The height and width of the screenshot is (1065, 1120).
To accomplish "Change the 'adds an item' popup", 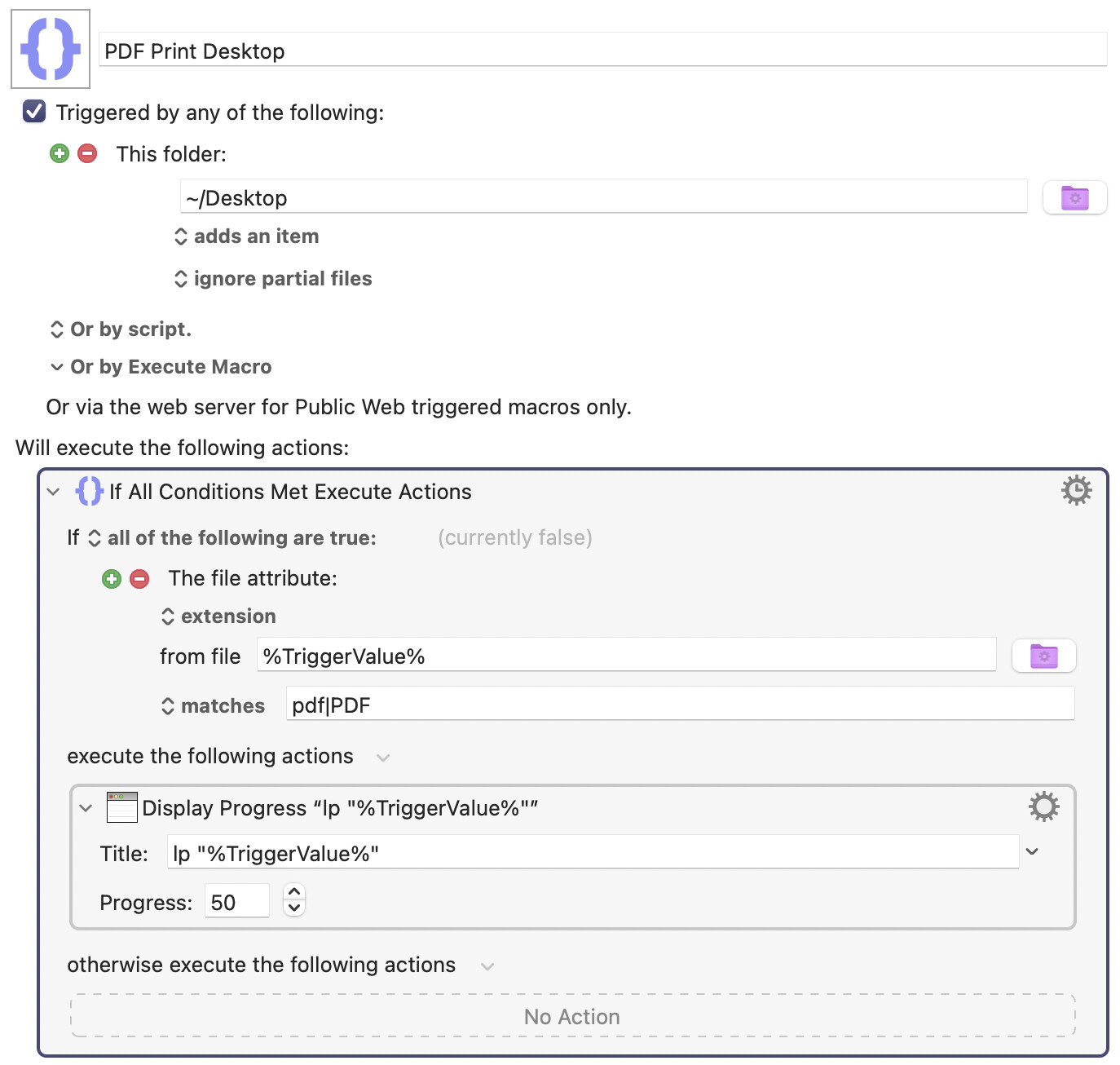I will 247,236.
